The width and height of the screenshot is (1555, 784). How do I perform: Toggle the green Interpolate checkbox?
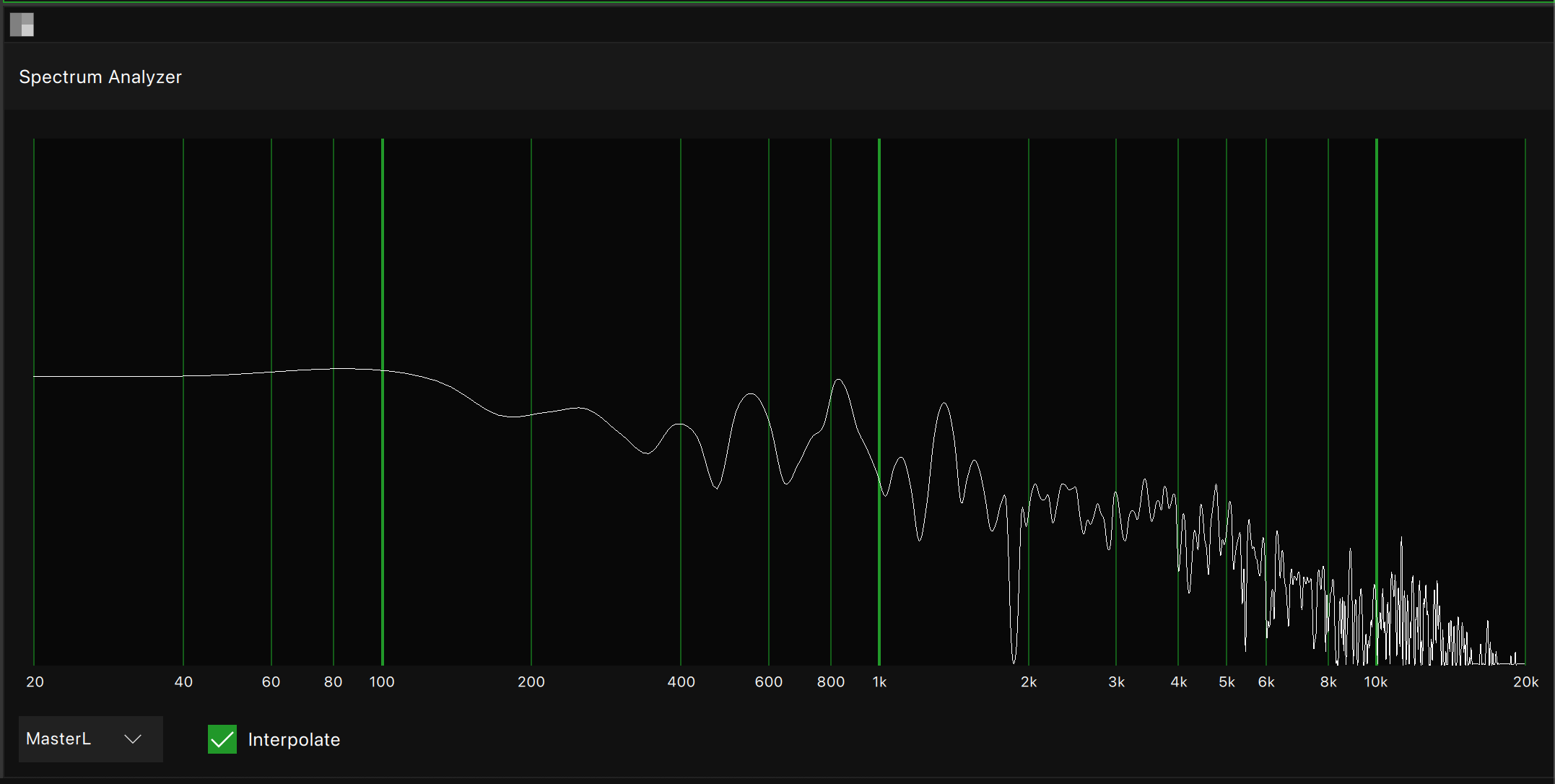point(222,739)
